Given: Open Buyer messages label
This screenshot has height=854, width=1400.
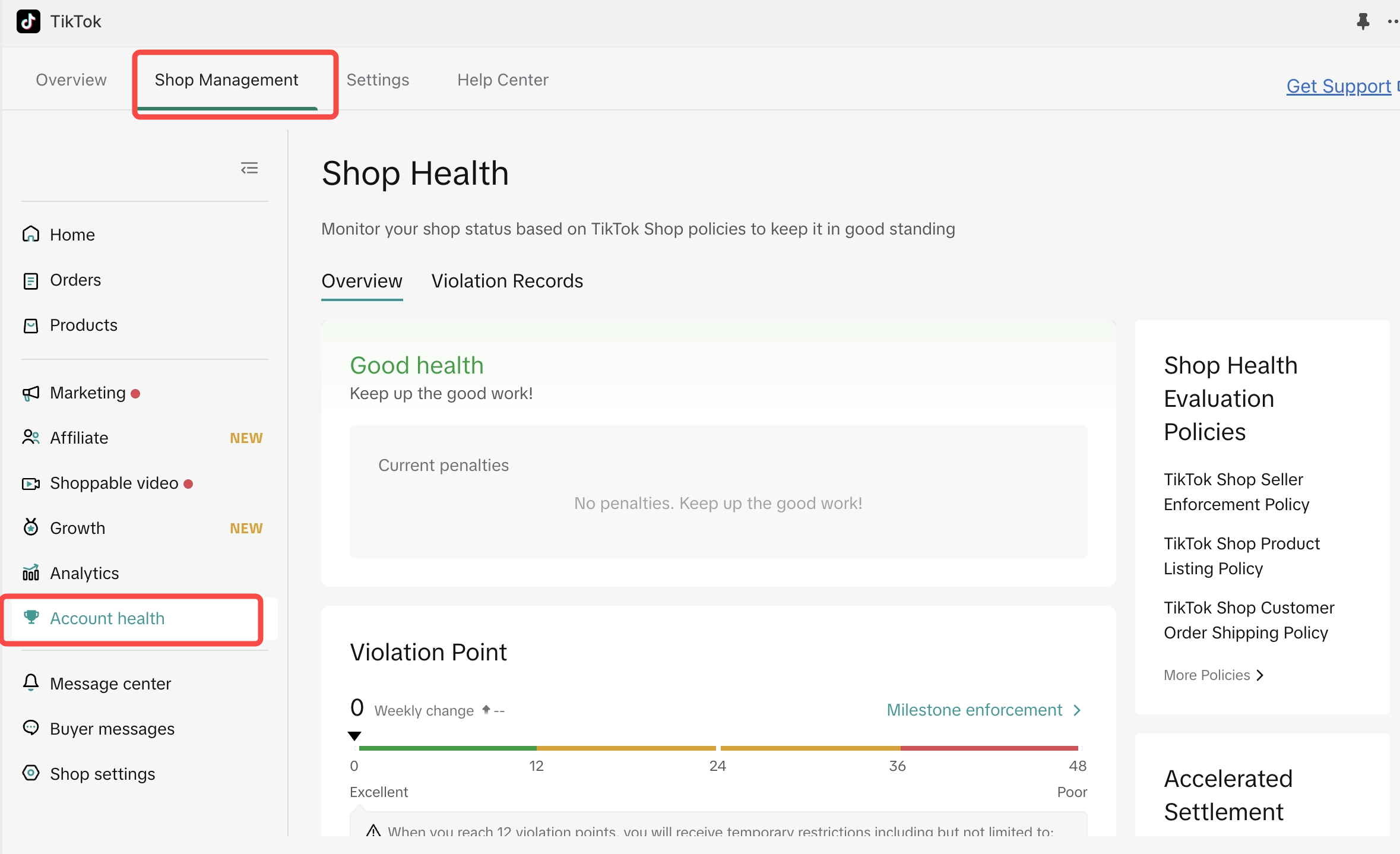Looking at the screenshot, I should click(x=112, y=729).
